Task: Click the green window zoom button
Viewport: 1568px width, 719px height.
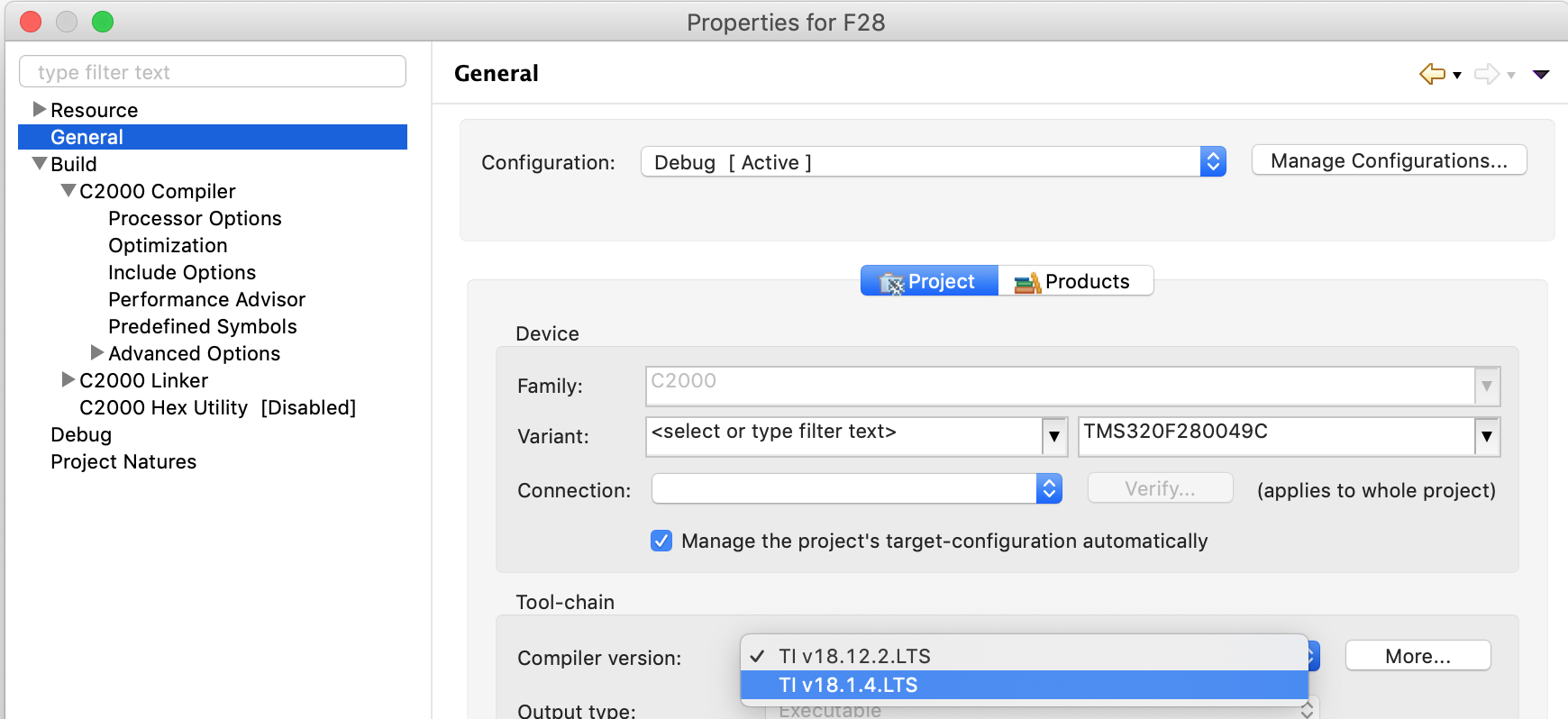Action: pyautogui.click(x=103, y=22)
